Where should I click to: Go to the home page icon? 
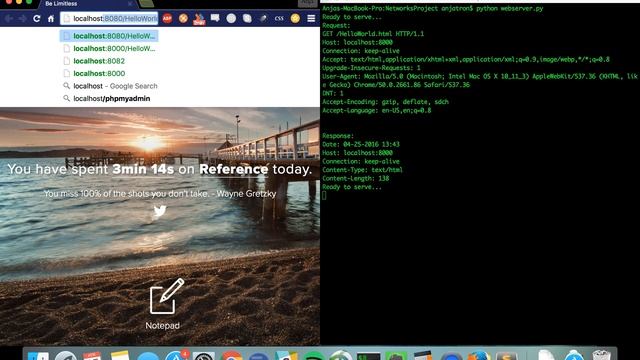[51, 18]
